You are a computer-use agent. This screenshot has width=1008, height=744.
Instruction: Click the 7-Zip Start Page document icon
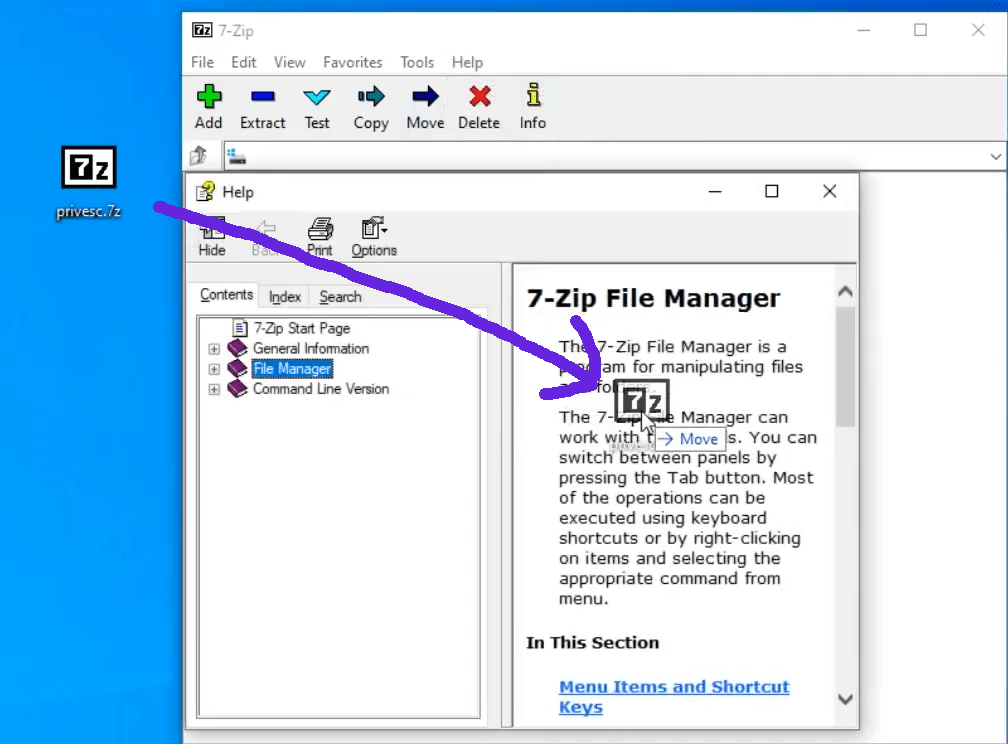pyautogui.click(x=240, y=328)
